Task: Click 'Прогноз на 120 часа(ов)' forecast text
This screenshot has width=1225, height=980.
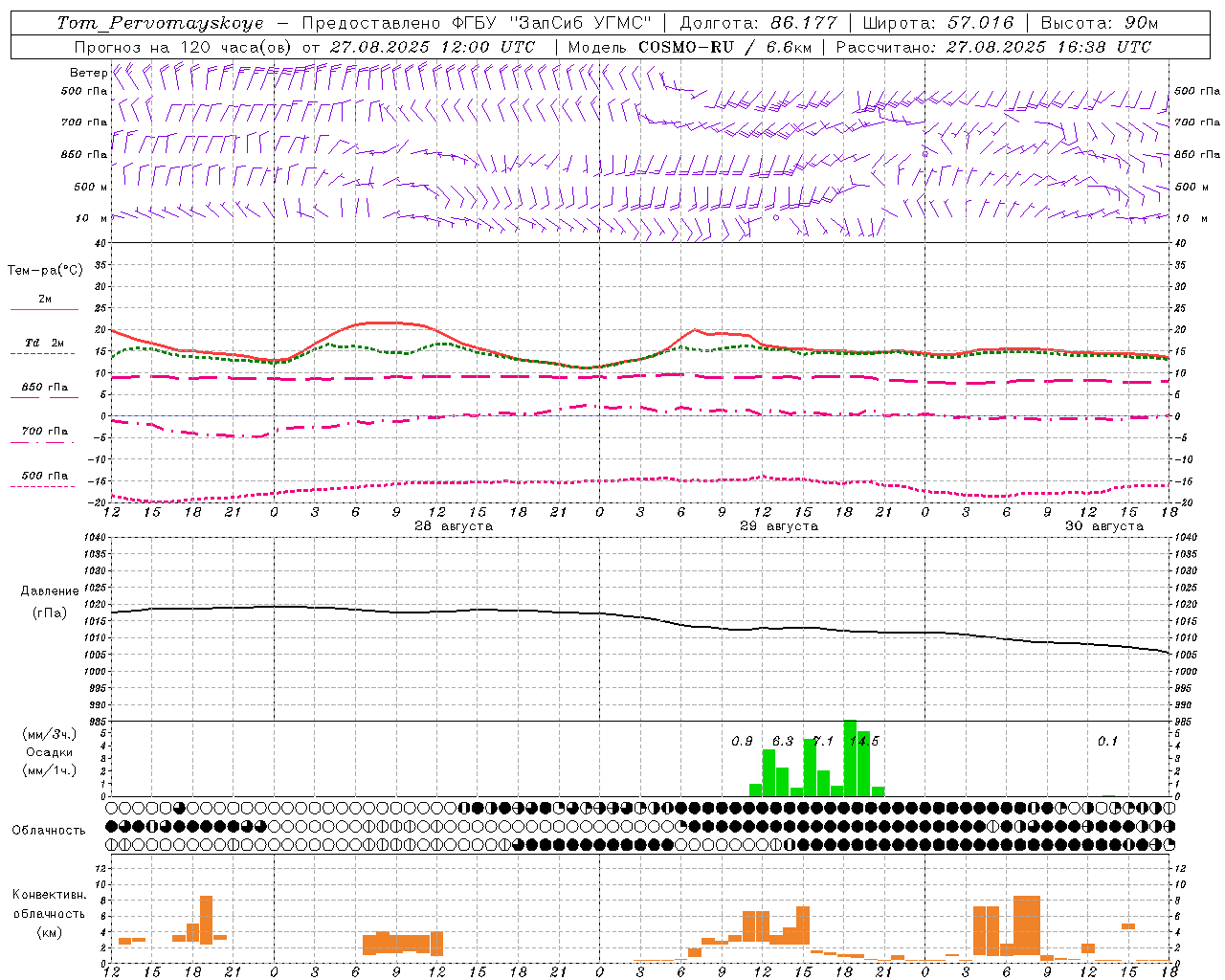Action: [x=185, y=47]
